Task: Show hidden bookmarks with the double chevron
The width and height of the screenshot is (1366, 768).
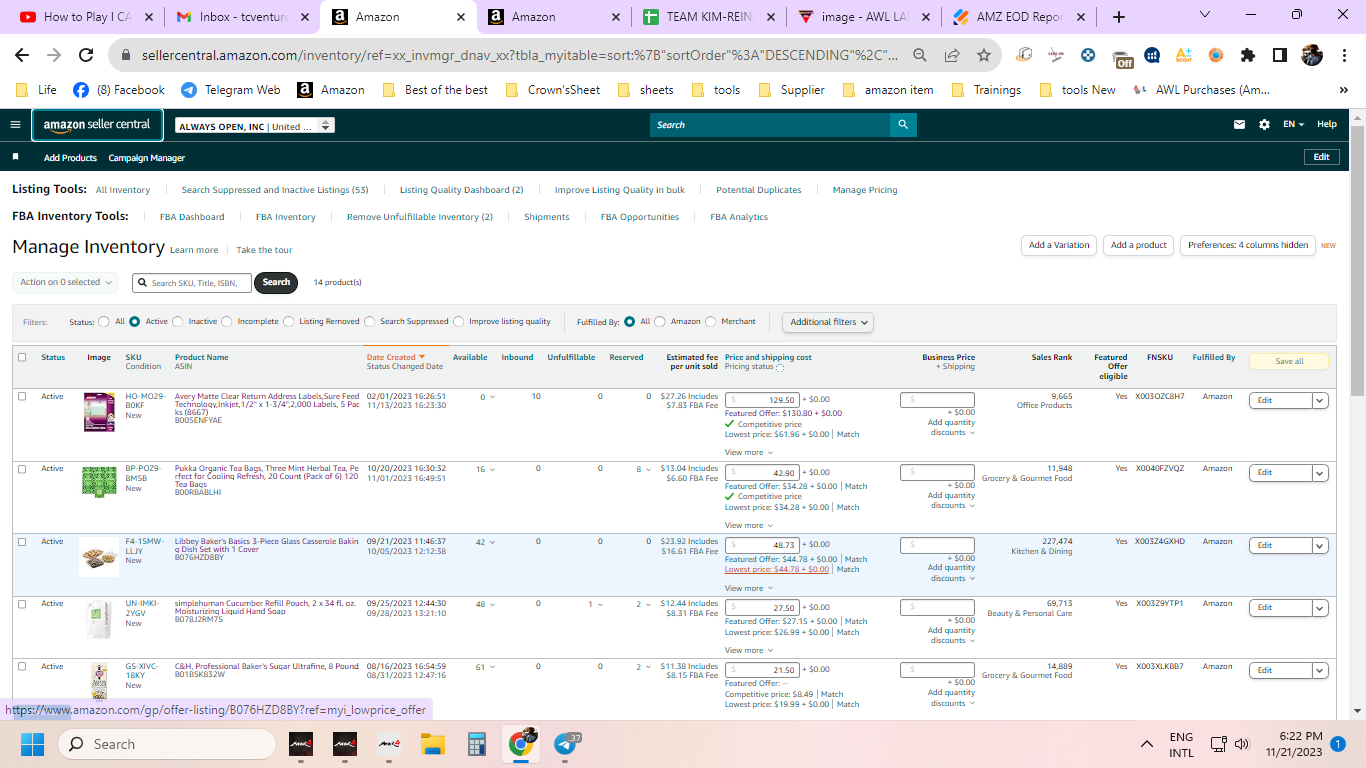Action: click(x=1343, y=90)
